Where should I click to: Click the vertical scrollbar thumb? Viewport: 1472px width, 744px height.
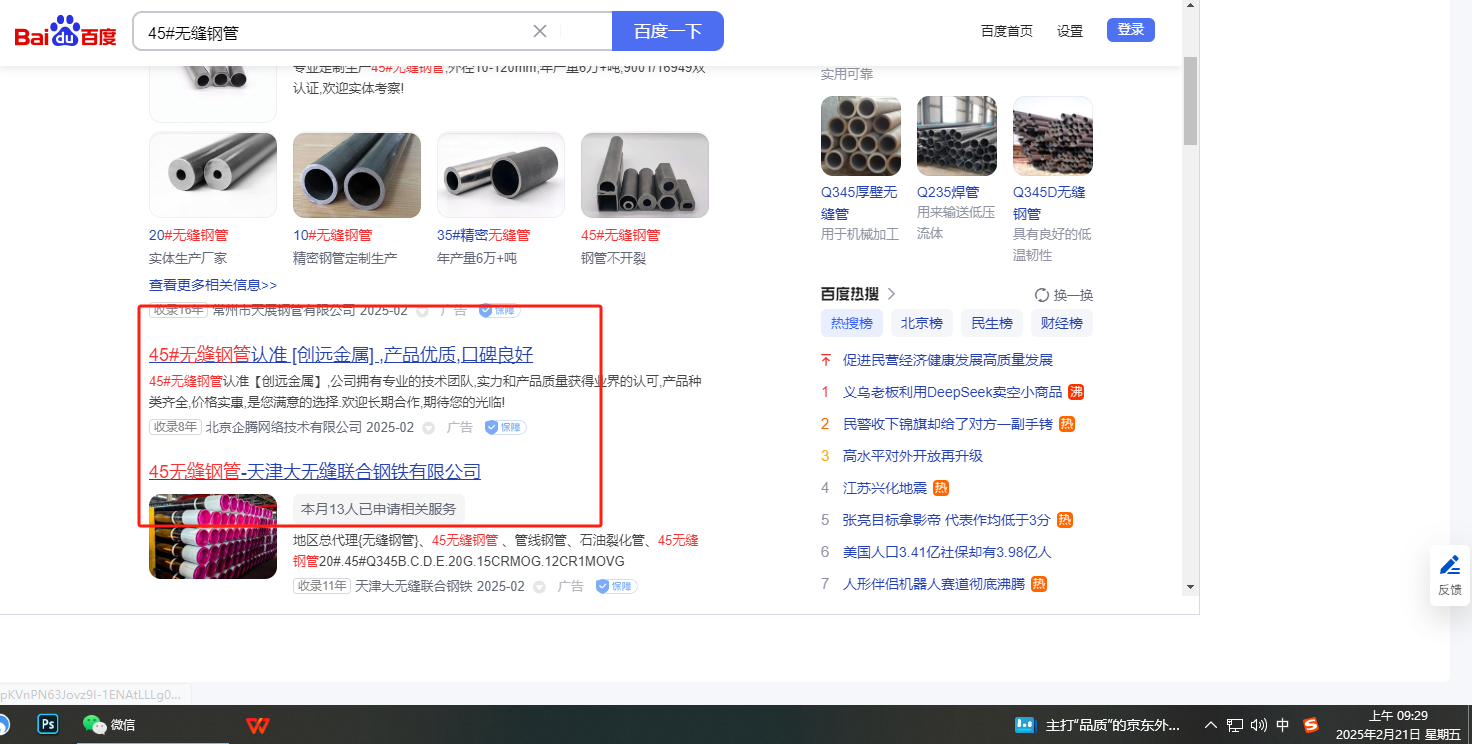(1190, 101)
